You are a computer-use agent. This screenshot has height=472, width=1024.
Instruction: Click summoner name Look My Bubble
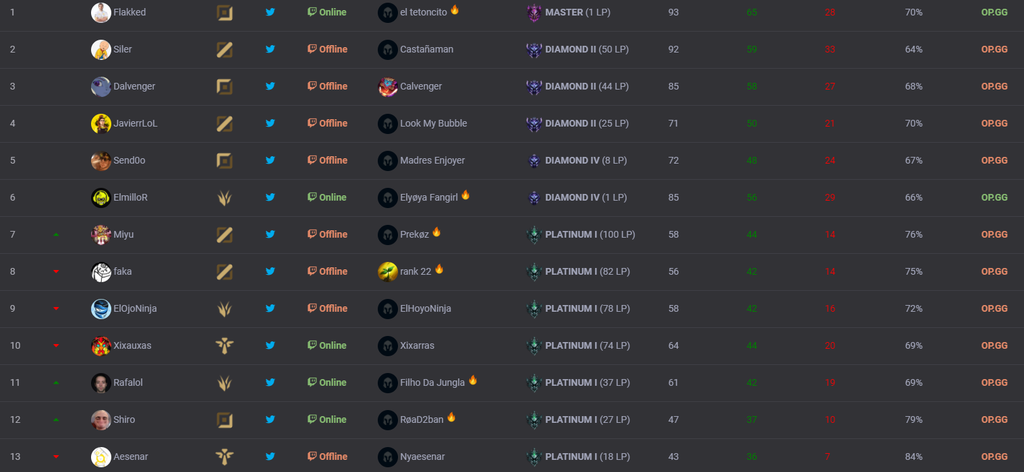coord(434,123)
